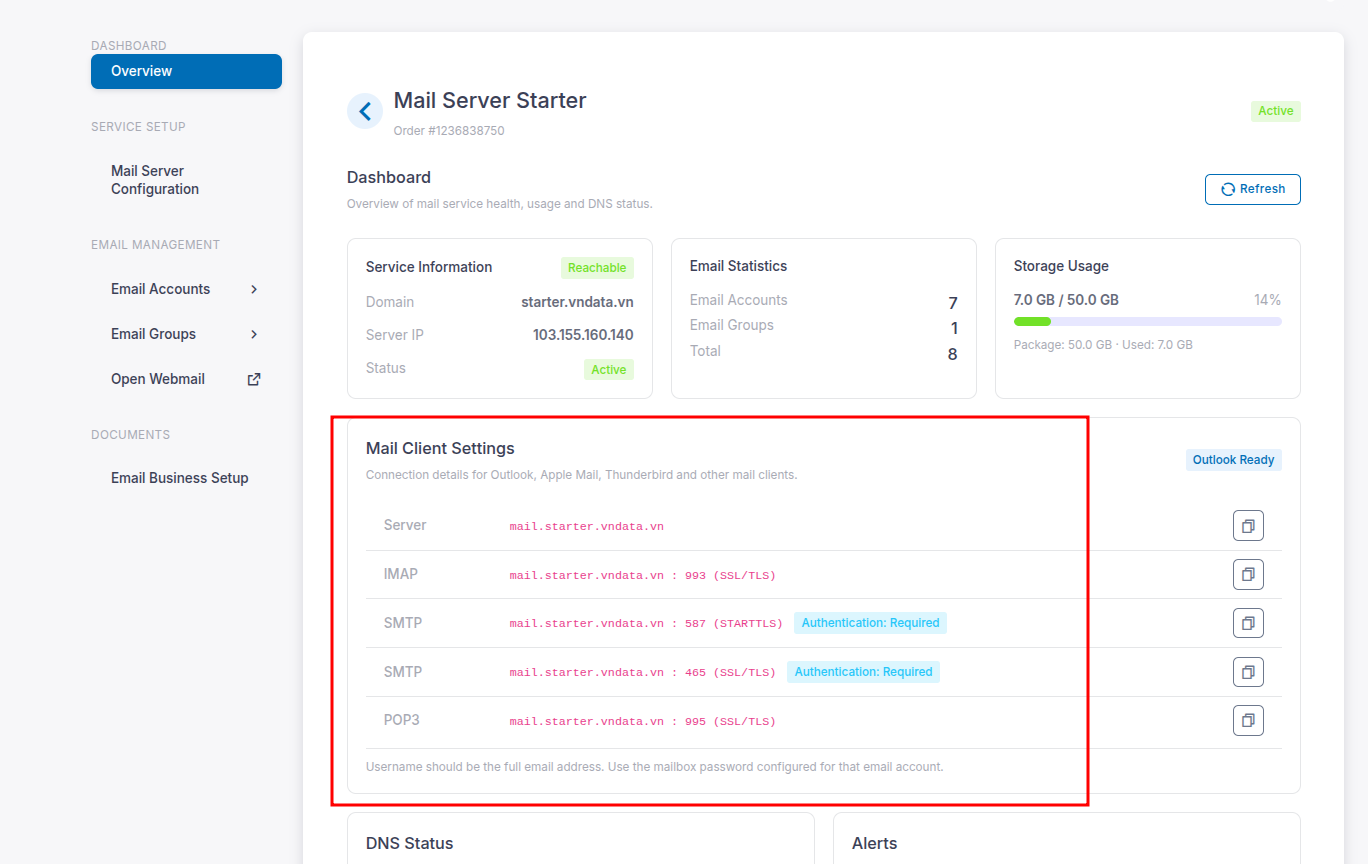Open the Overview dashboard item
The width and height of the screenshot is (1368, 864).
click(186, 71)
